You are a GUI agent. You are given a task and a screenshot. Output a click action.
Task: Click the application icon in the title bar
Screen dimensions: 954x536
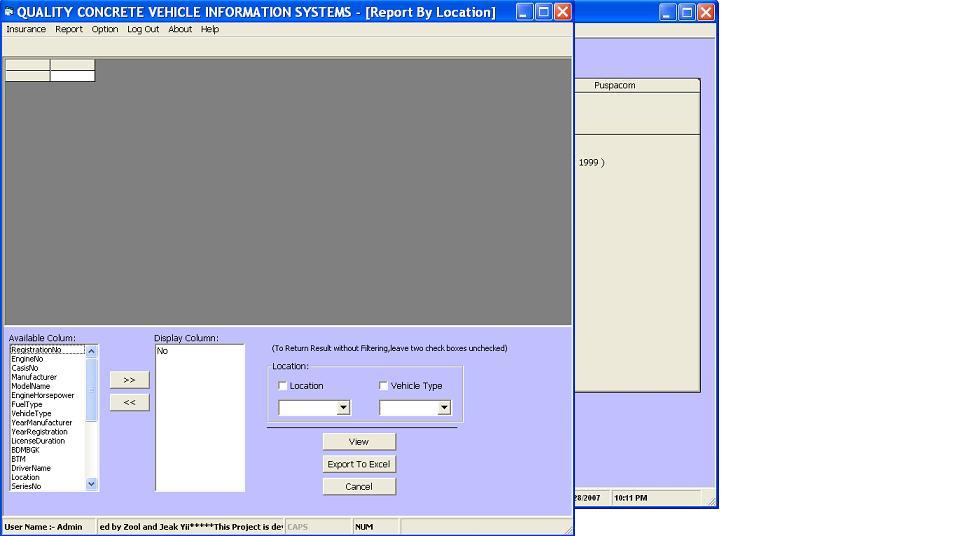tap(9, 12)
